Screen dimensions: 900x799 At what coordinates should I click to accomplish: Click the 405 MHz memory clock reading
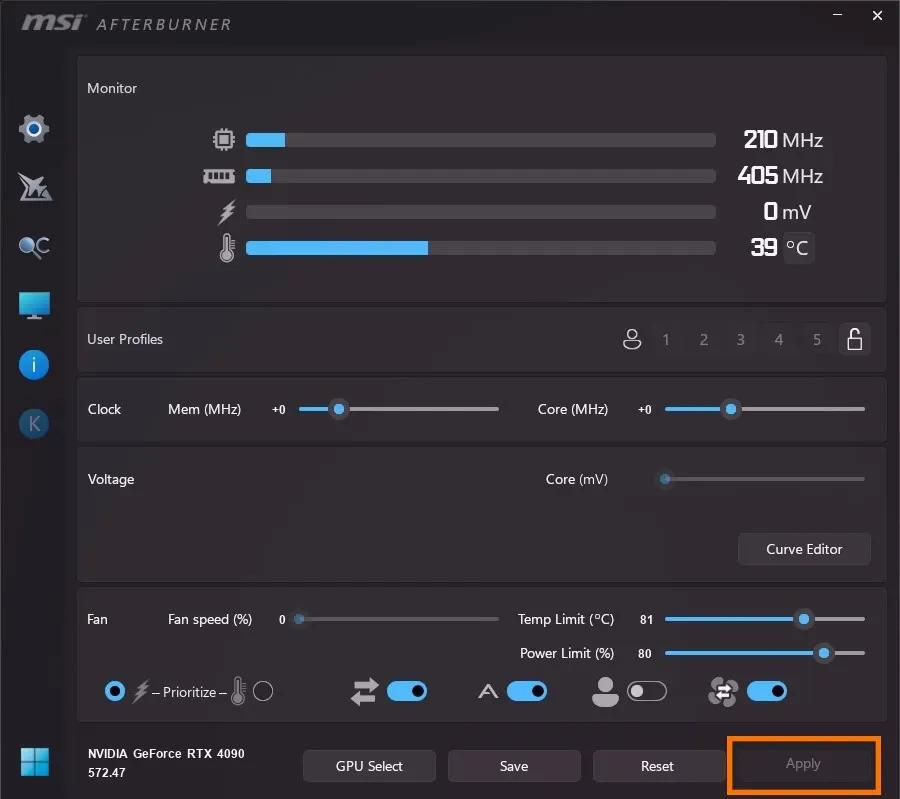(x=780, y=176)
